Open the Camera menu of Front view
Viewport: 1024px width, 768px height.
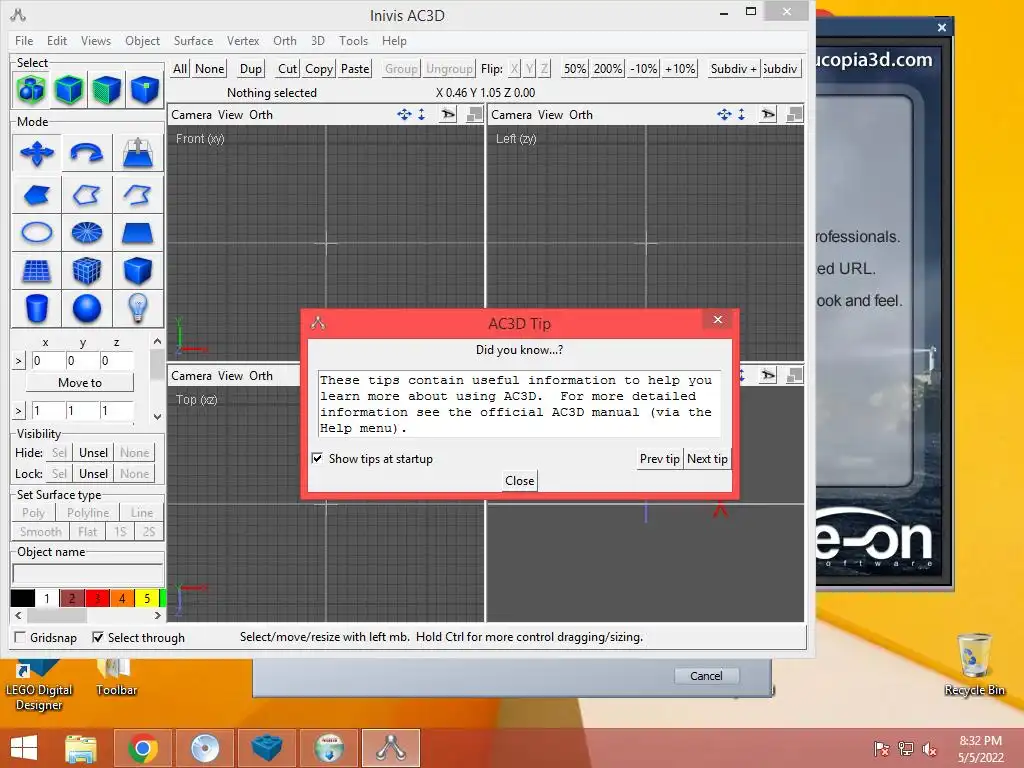coord(191,115)
